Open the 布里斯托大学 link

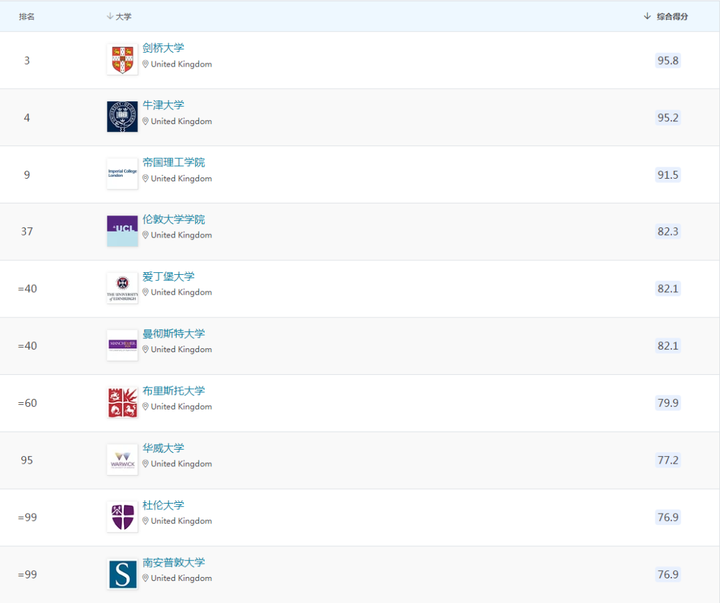174,391
